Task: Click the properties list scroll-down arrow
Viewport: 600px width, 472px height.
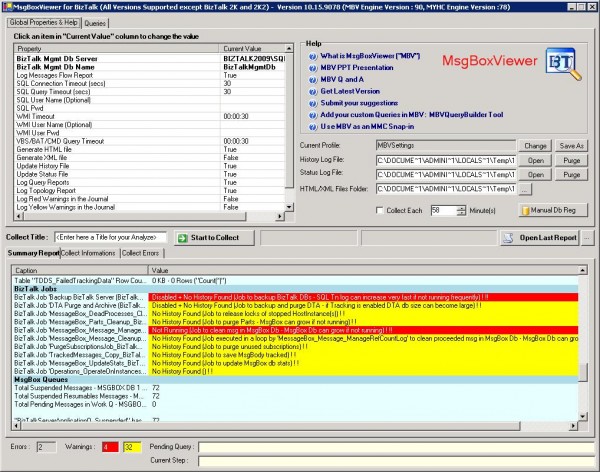Action: point(289,207)
